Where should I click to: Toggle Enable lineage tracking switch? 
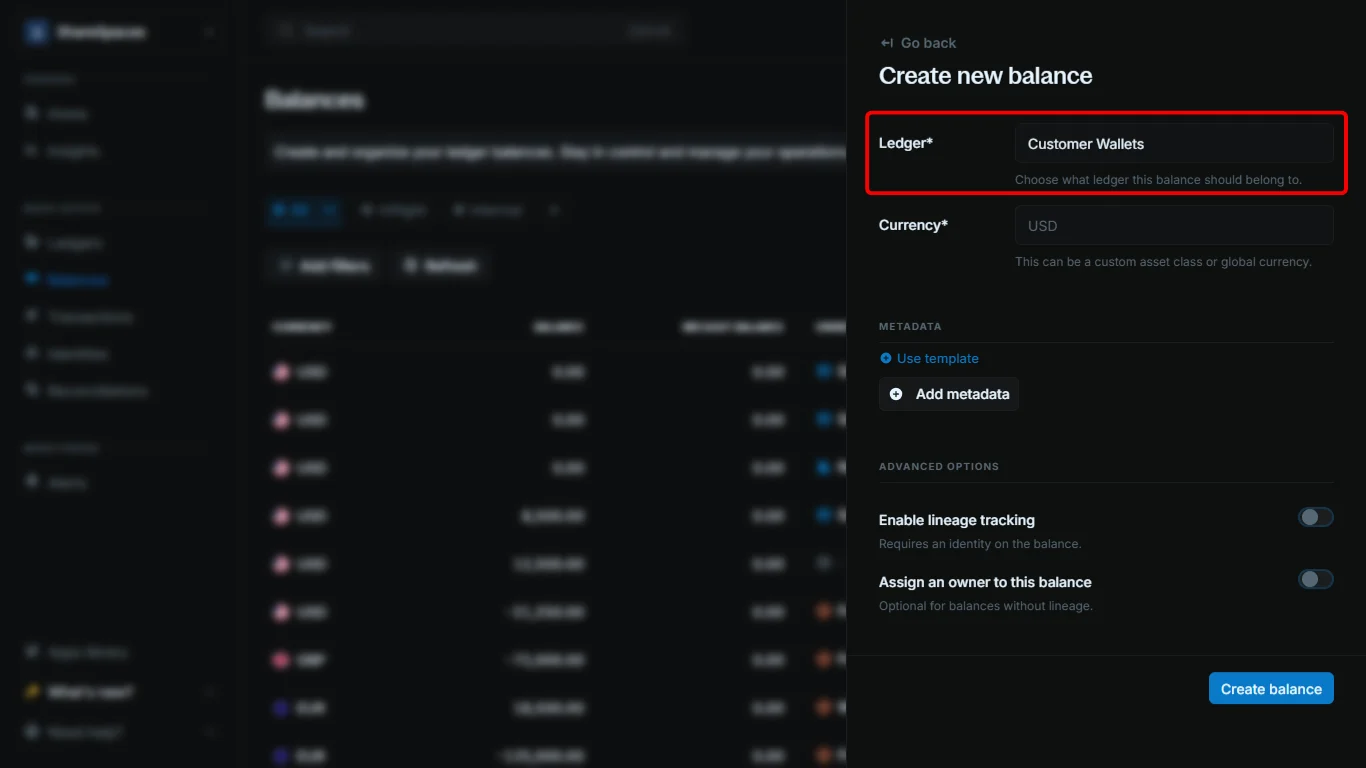point(1316,517)
